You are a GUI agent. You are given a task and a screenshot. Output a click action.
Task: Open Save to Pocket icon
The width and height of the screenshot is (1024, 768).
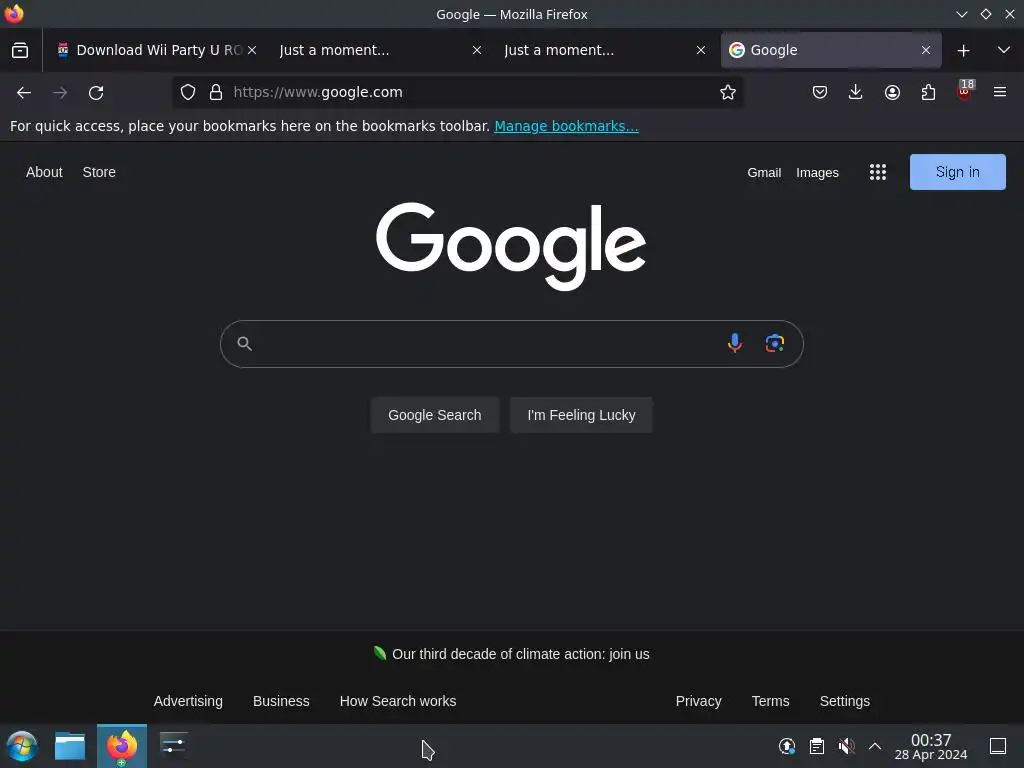[820, 93]
